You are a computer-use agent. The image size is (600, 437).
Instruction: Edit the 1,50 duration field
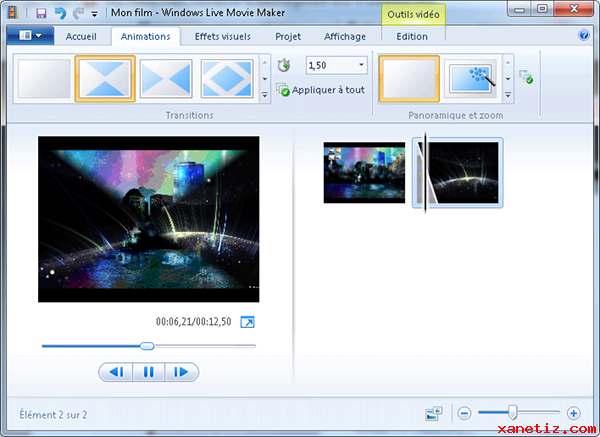tap(331, 65)
